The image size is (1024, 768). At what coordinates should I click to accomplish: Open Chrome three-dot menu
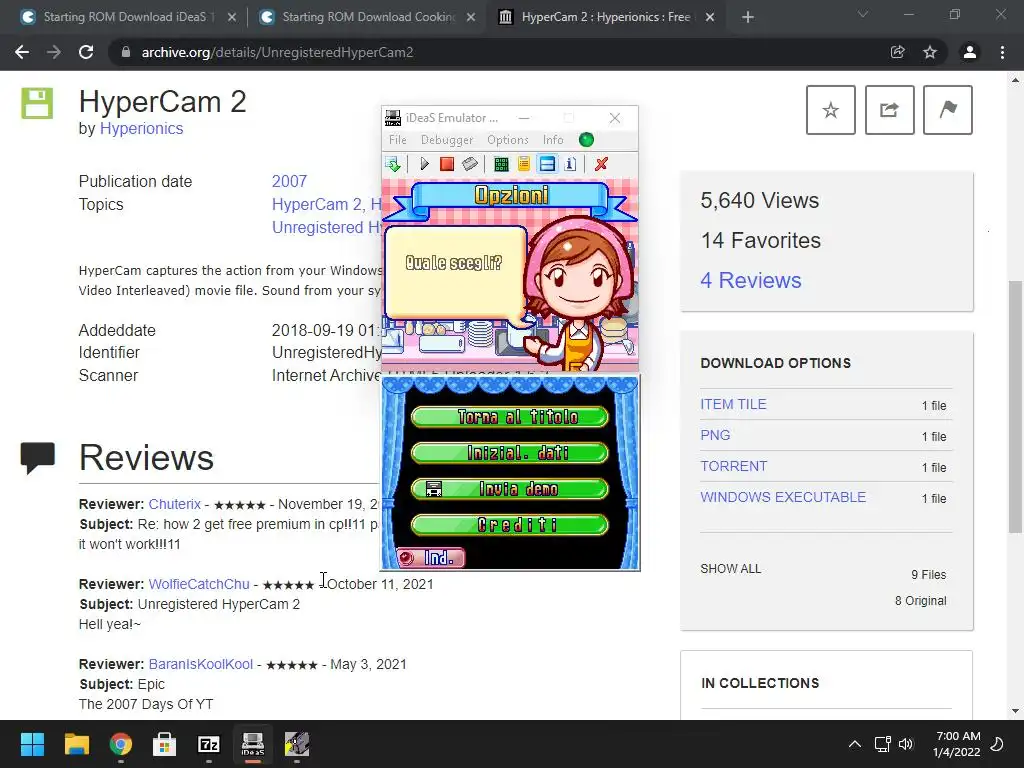click(x=1002, y=52)
